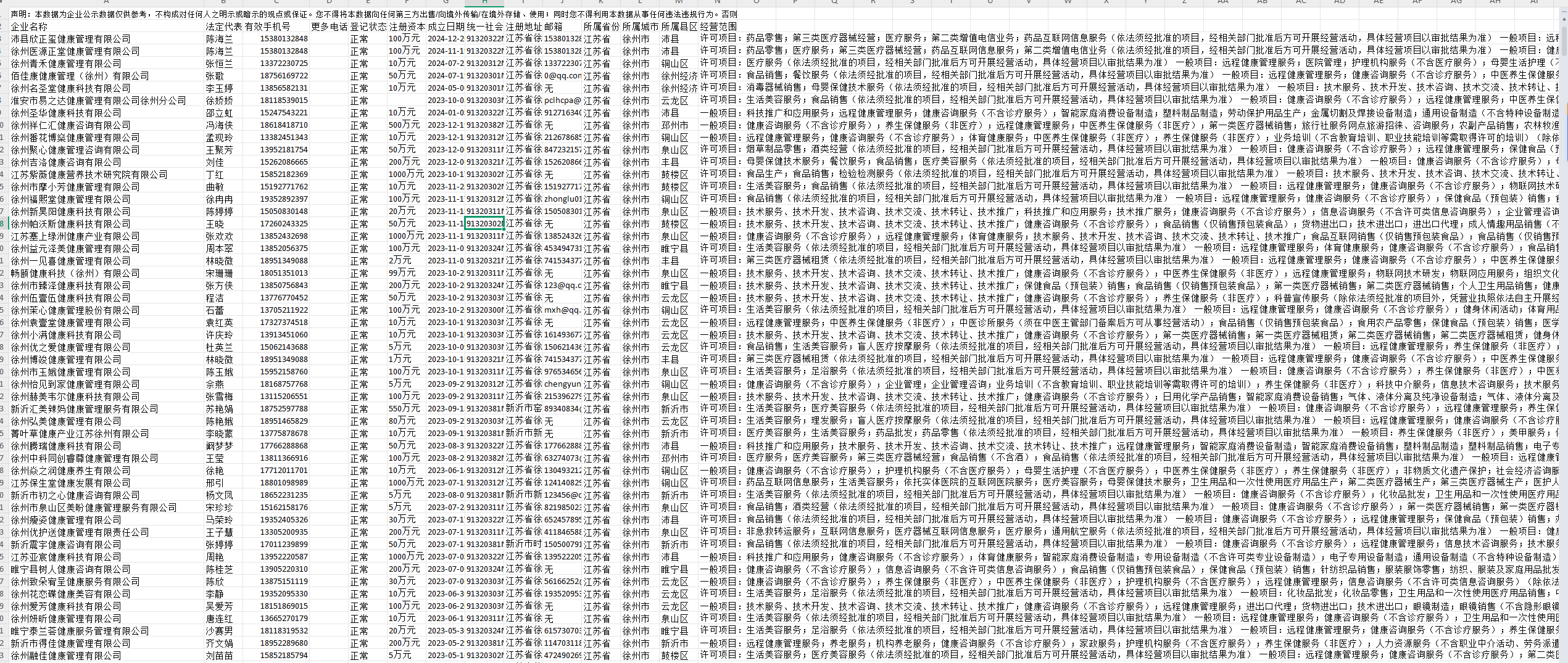Image resolution: width=1568 pixels, height=663 pixels.
Task: Select the email cell starting with pclhcpa@
Action: click(562, 101)
